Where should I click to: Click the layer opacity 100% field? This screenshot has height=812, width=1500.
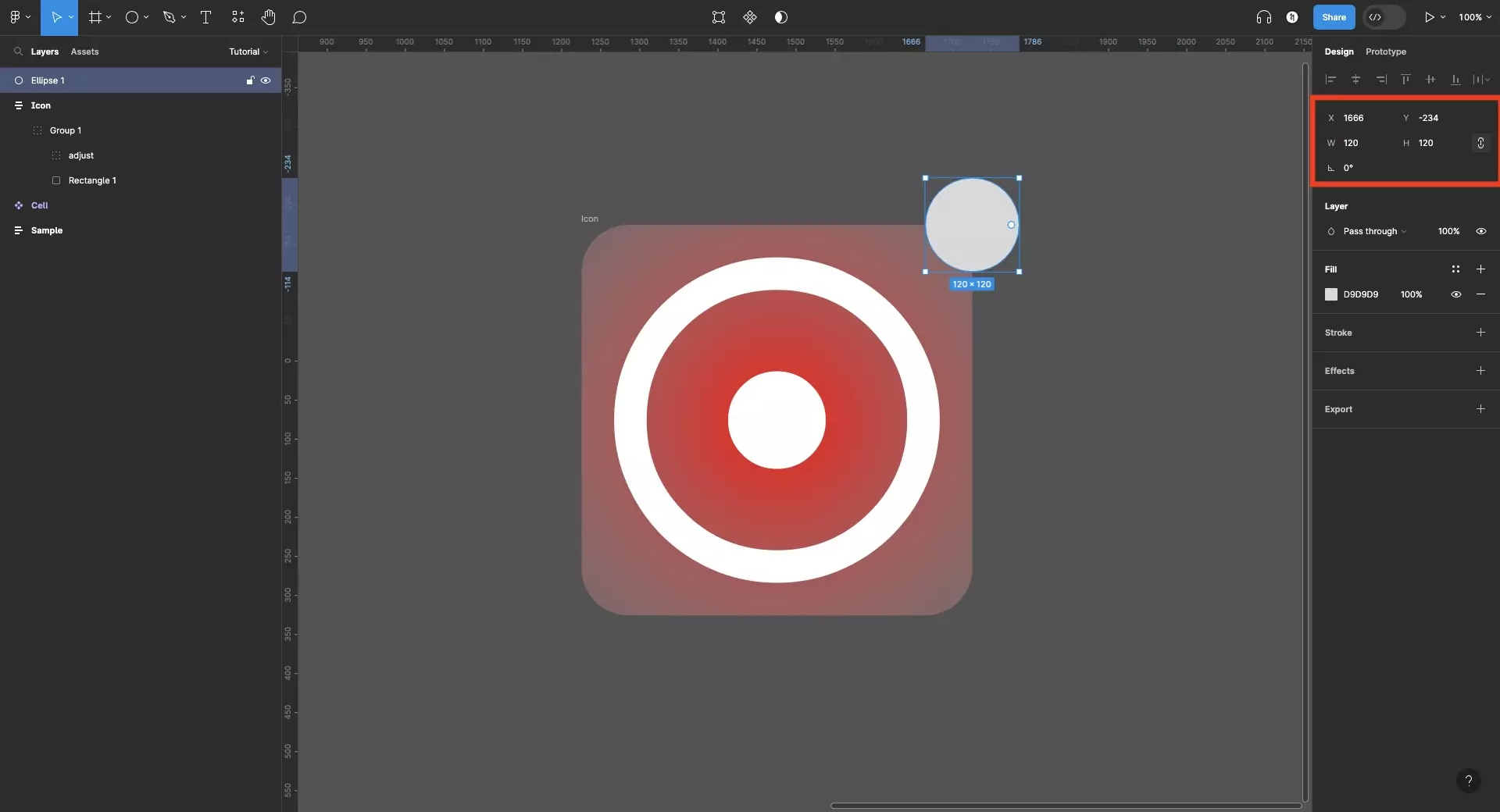[x=1448, y=231]
